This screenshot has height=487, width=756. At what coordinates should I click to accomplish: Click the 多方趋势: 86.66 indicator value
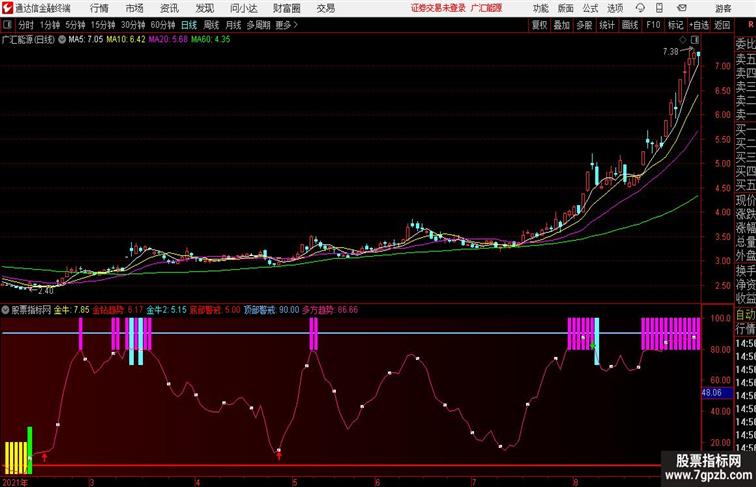[330, 310]
